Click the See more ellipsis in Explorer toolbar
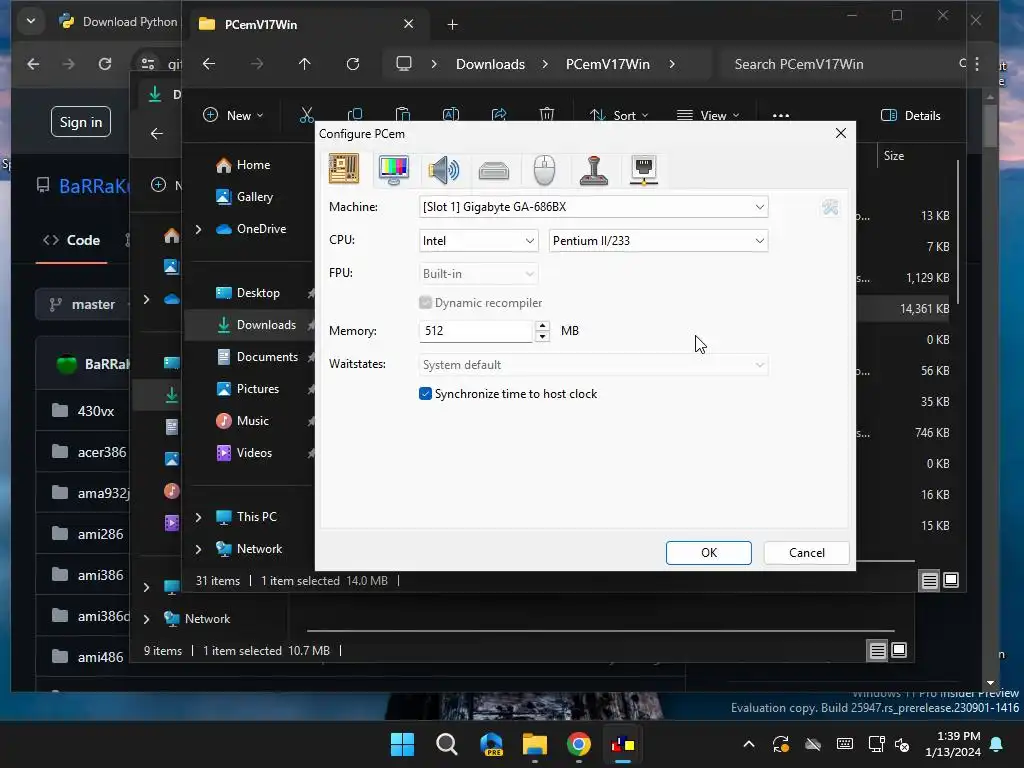This screenshot has height=768, width=1024. click(x=780, y=116)
